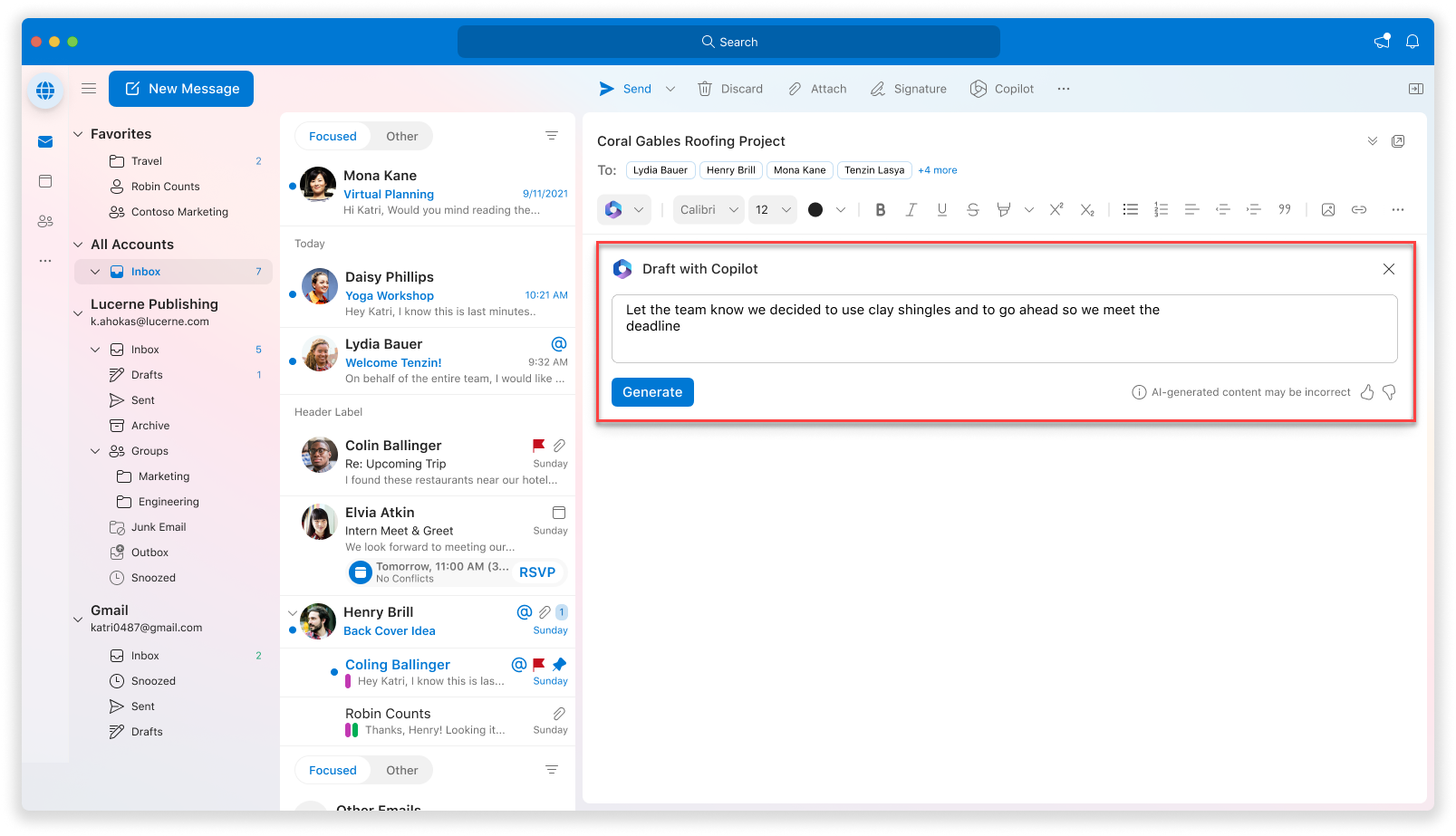The image size is (1456, 836).
Task: Give thumbs up to Copilot draft
Action: tap(1367, 392)
